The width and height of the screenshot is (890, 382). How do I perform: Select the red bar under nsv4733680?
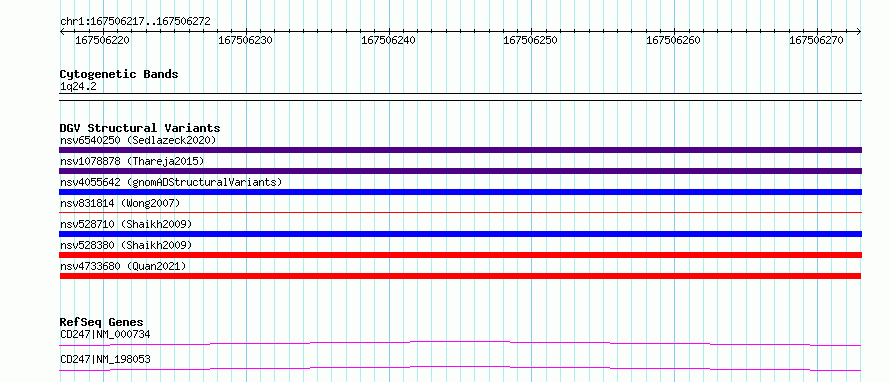pos(460,276)
